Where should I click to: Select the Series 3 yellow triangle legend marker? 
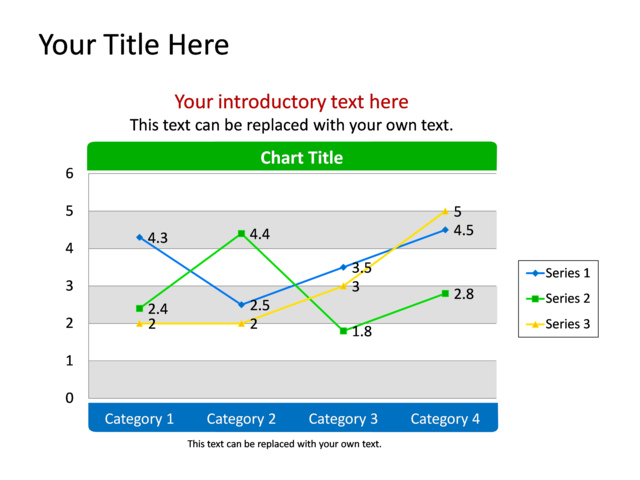click(535, 324)
